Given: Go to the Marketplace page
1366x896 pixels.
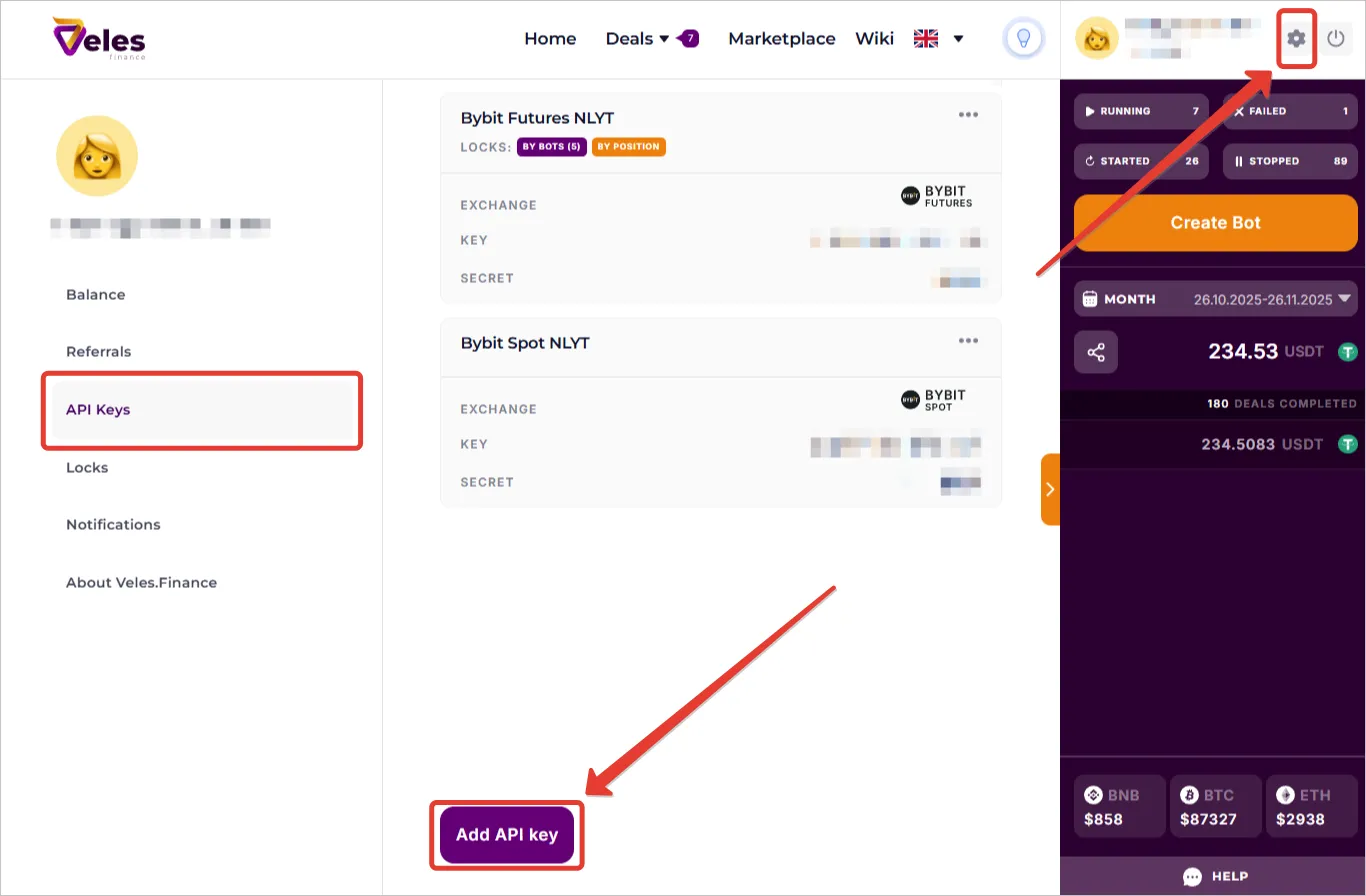Looking at the screenshot, I should tap(781, 39).
